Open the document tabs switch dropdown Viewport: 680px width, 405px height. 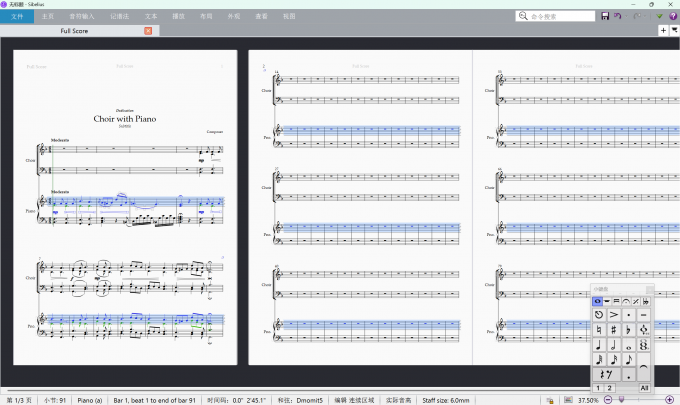674,31
